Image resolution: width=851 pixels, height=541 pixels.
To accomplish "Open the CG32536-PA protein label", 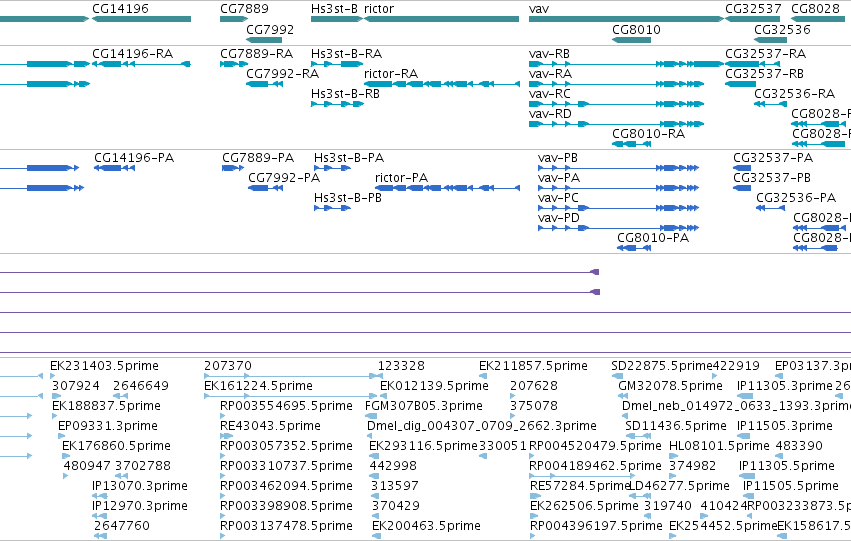I will pos(796,198).
